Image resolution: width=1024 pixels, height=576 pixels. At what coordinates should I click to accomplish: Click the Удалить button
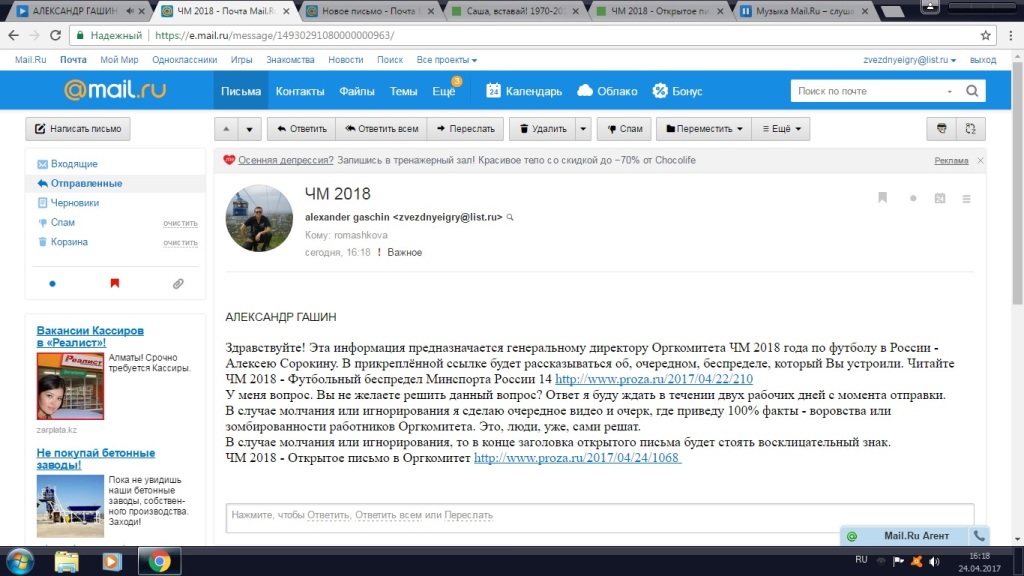[x=543, y=129]
